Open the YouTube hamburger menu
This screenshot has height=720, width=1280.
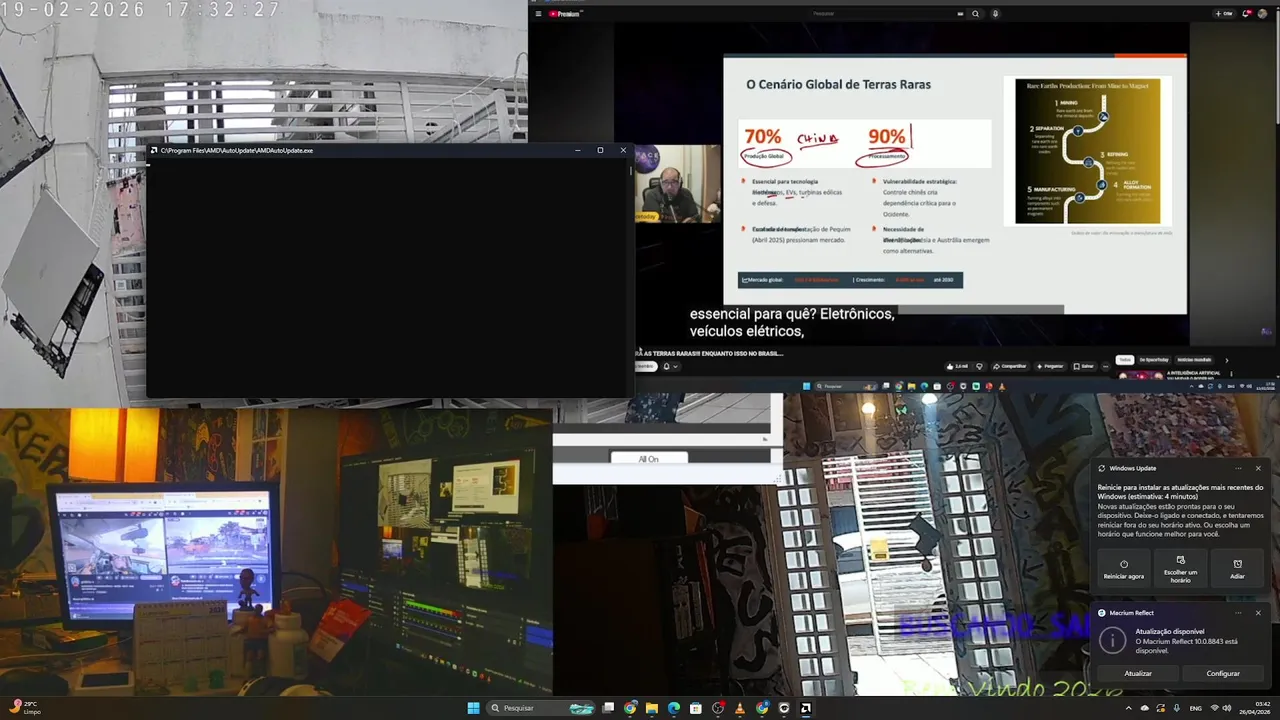[x=538, y=13]
